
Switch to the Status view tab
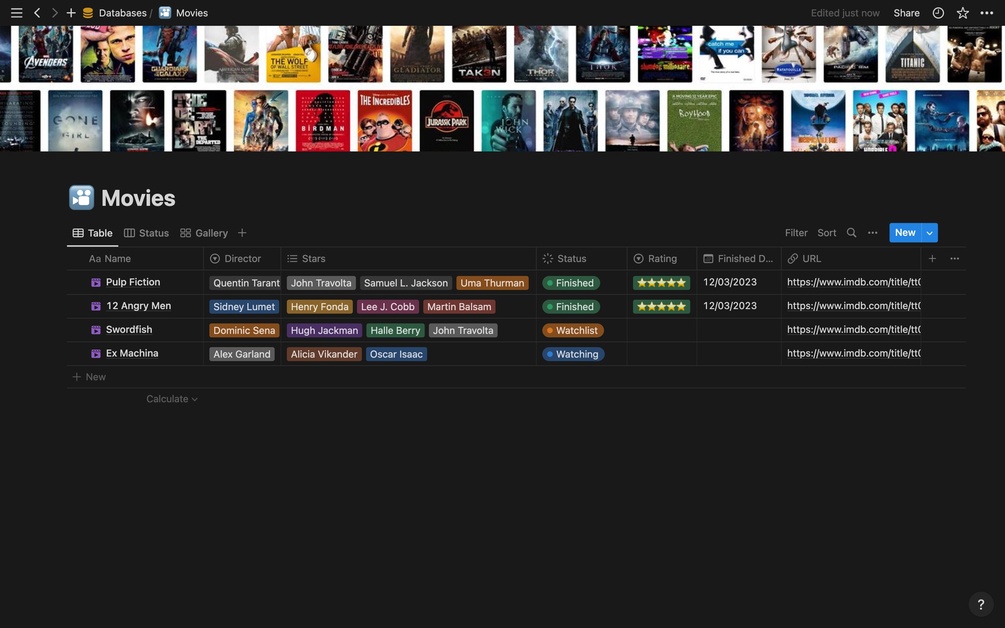coord(146,233)
